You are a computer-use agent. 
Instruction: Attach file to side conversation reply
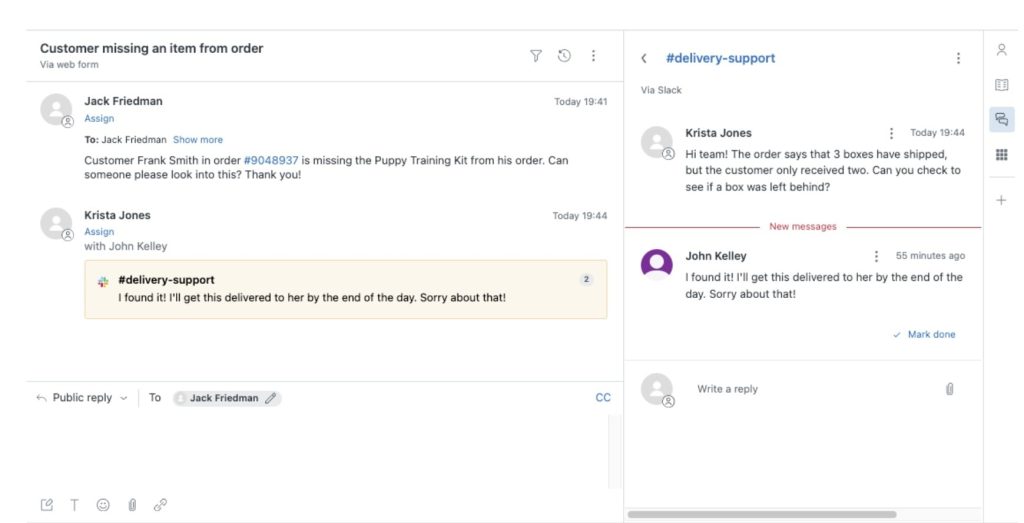[950, 389]
